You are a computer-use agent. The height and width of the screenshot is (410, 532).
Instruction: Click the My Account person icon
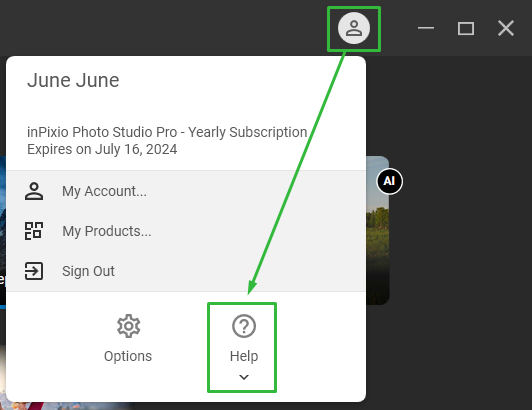[34, 191]
